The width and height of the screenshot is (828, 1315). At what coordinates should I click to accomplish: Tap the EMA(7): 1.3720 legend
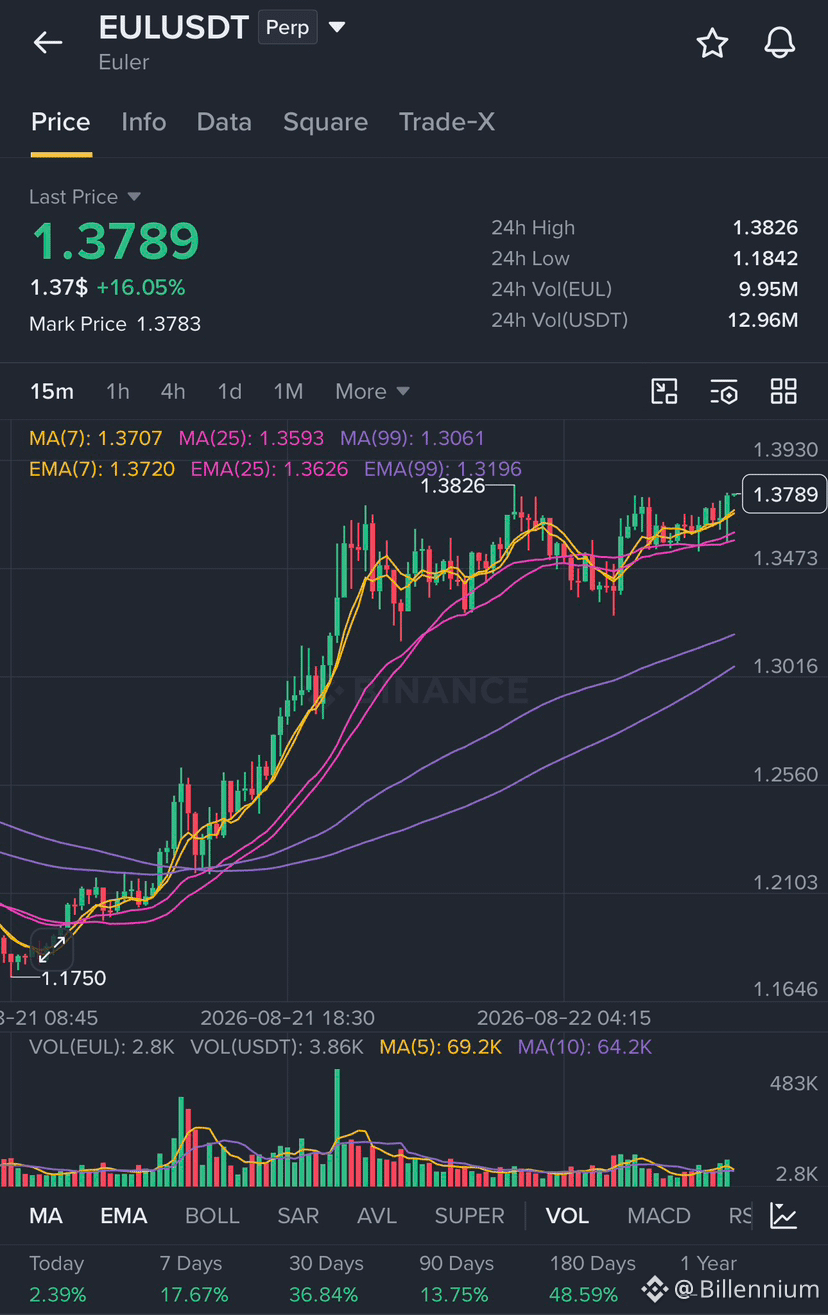point(102,469)
